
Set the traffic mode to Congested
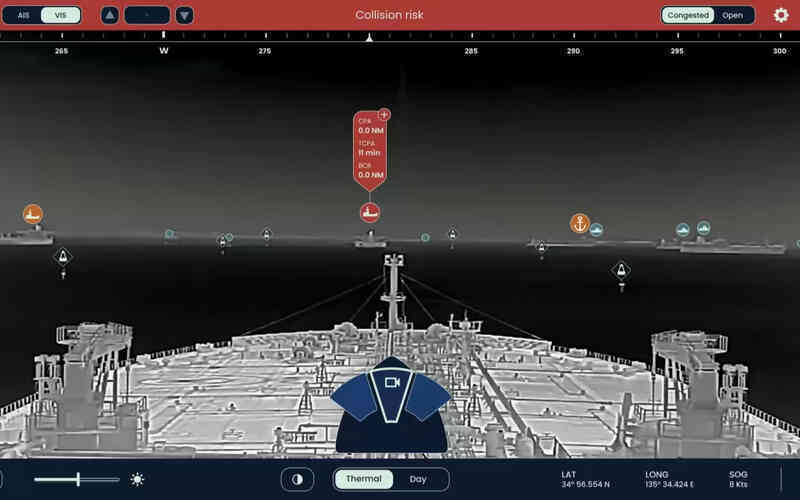[x=688, y=15]
